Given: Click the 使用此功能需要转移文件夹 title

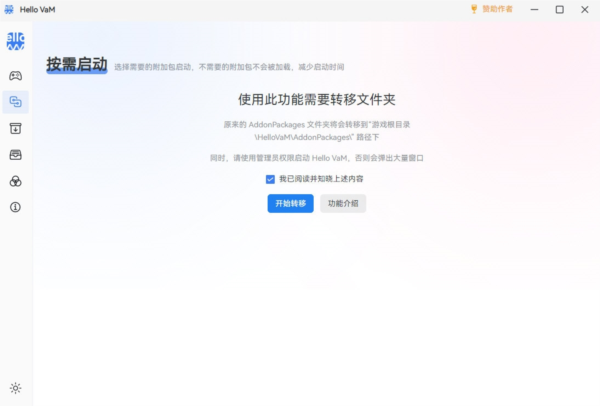Looking at the screenshot, I should click(316, 100).
